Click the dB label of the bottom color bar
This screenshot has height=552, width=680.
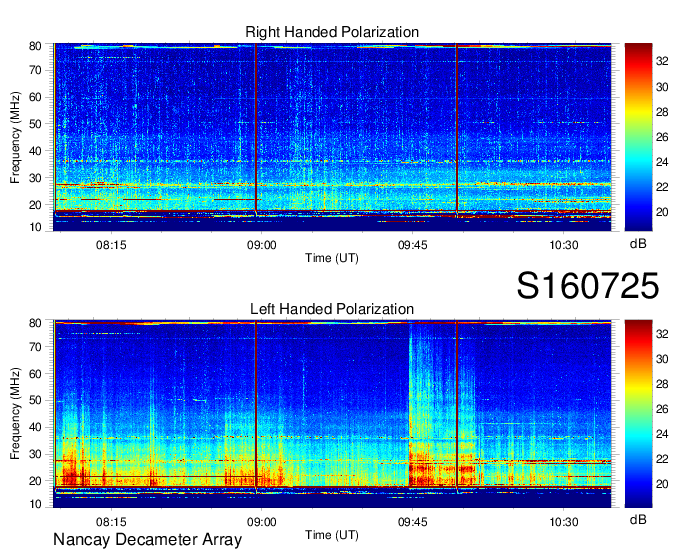point(638,520)
